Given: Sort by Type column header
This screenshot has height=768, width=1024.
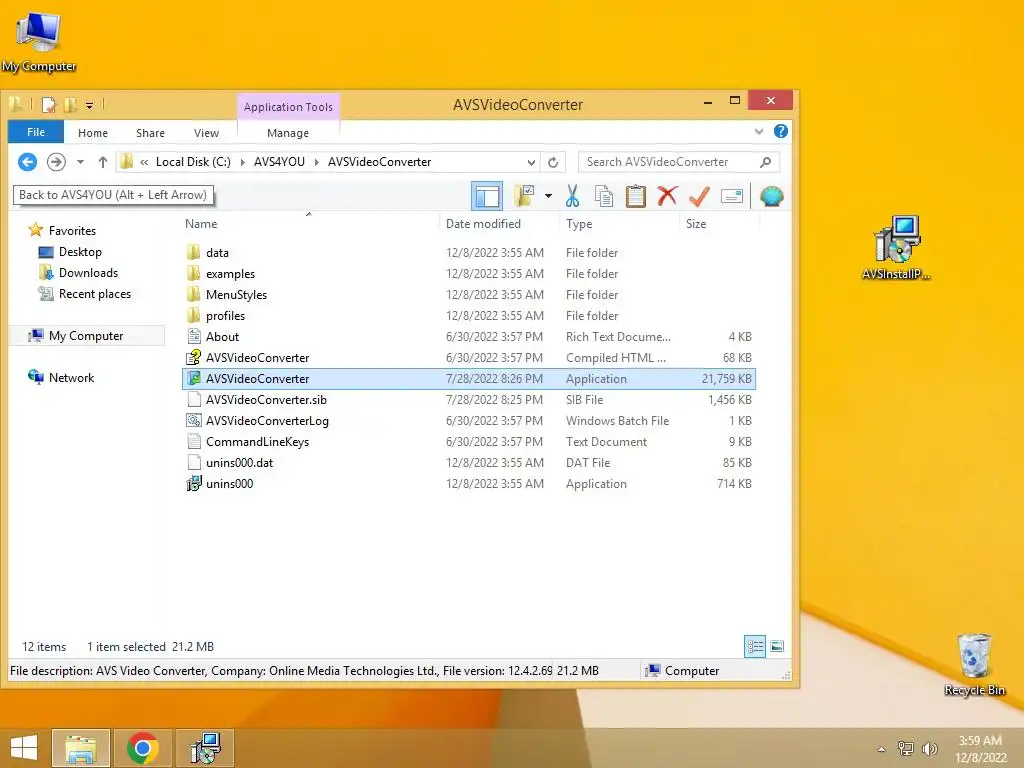Looking at the screenshot, I should 579,223.
